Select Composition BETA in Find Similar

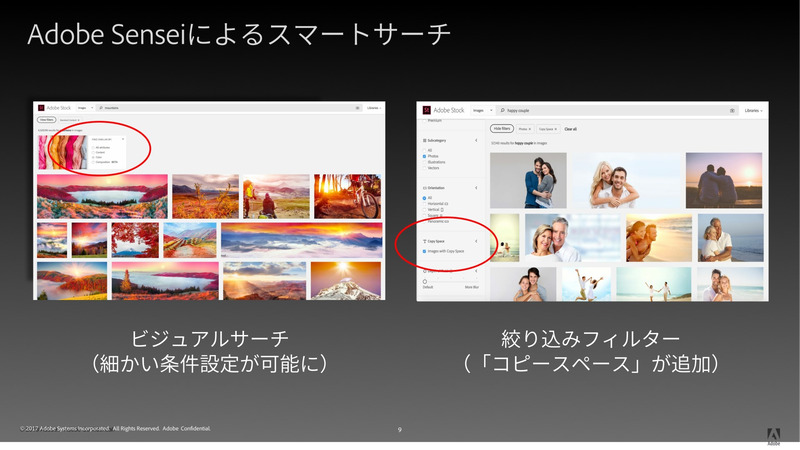point(93,162)
